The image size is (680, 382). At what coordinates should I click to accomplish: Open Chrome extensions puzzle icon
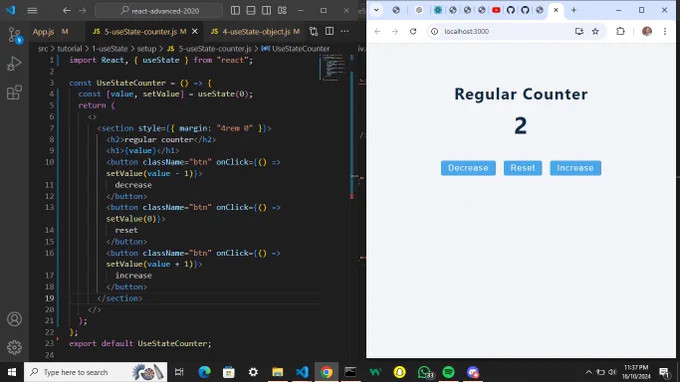click(x=621, y=31)
